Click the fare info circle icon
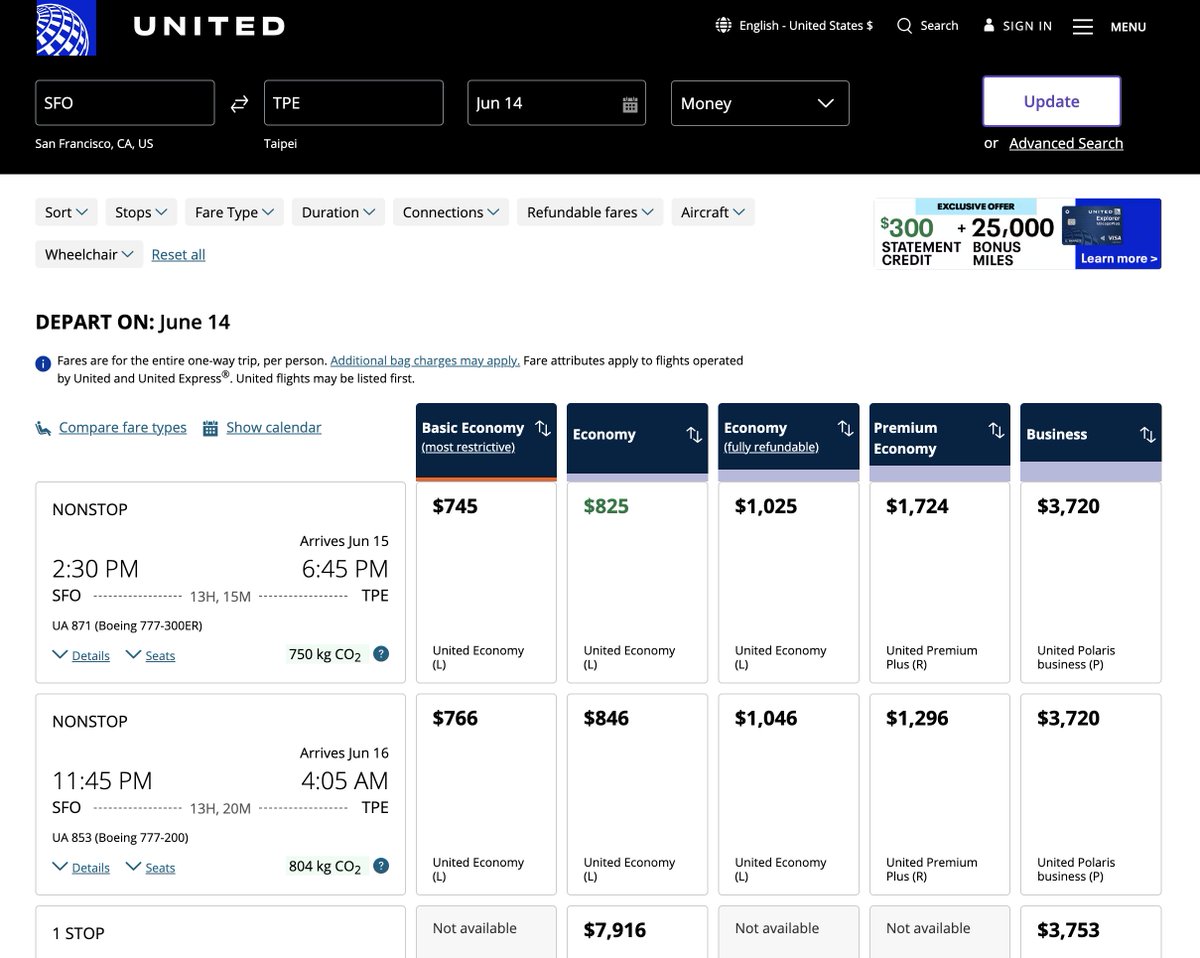The height and width of the screenshot is (958, 1200). point(43,364)
